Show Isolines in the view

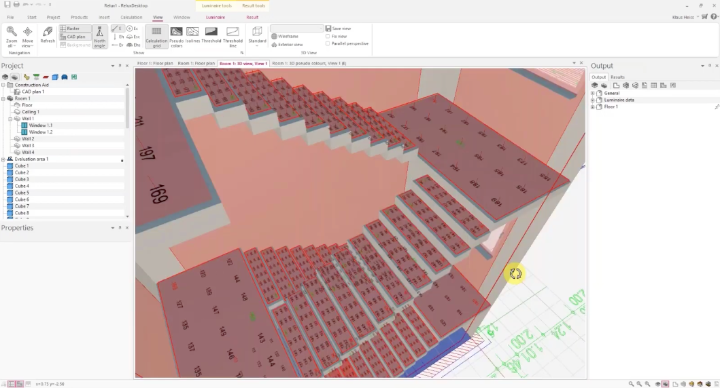coord(192,34)
